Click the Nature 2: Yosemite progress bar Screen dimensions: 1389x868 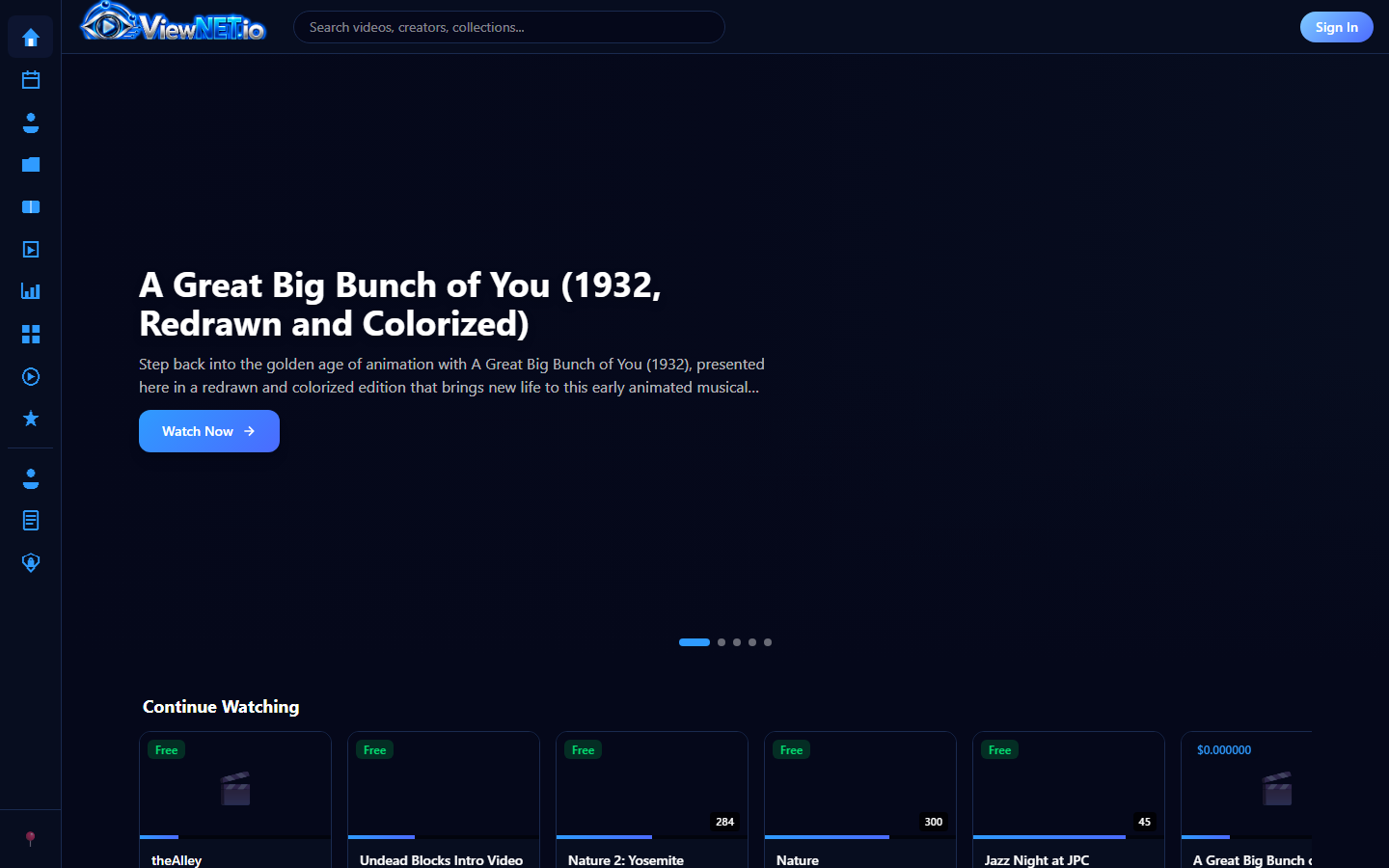(652, 837)
